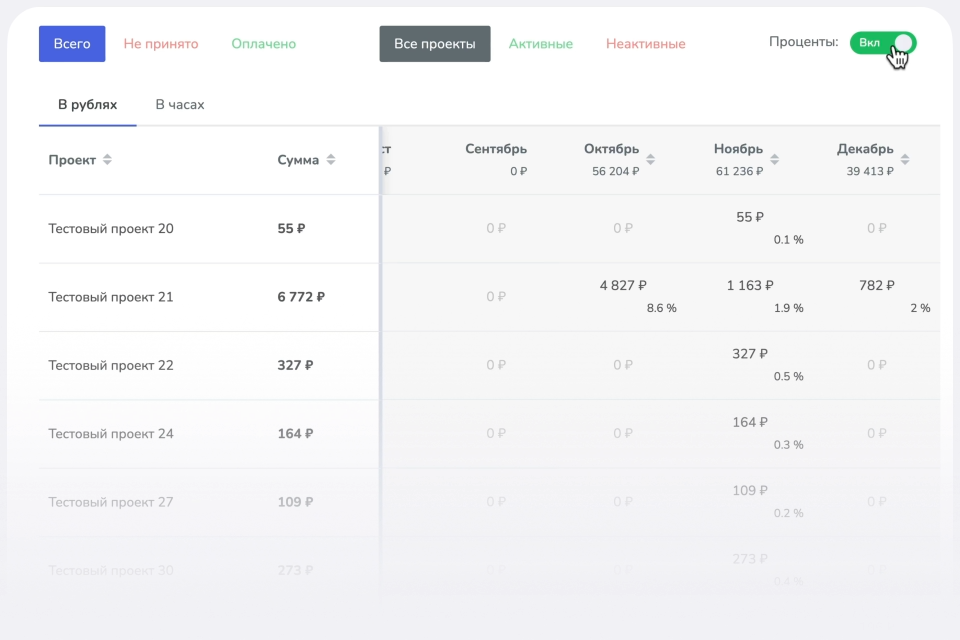Viewport: 960px width, 640px height.
Task: Click the Сентябрь column header
Action: click(x=496, y=150)
